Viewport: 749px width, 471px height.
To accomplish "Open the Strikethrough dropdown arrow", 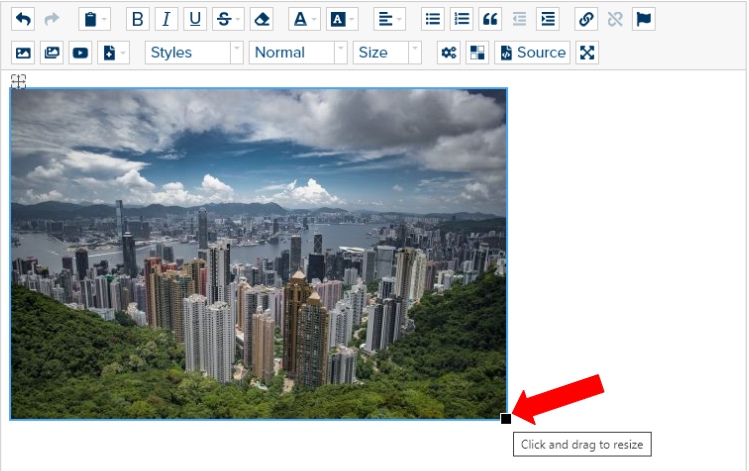I will (x=239, y=20).
